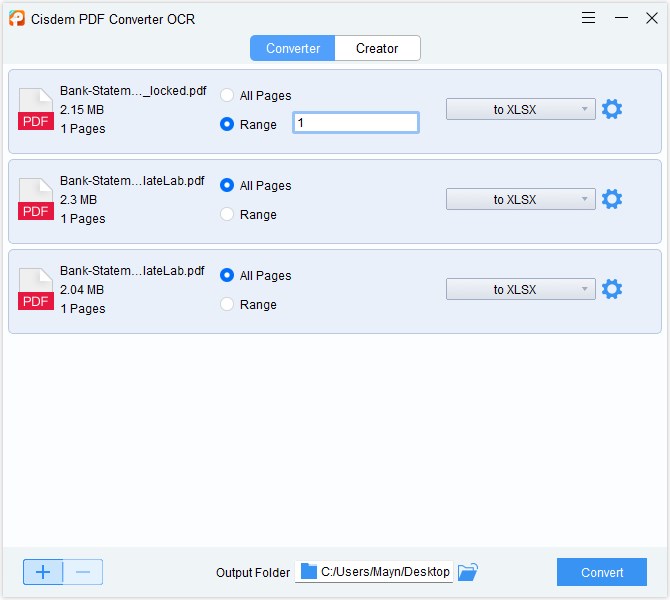Switch to the Creator tab
This screenshot has width=670, height=600.
click(x=377, y=48)
